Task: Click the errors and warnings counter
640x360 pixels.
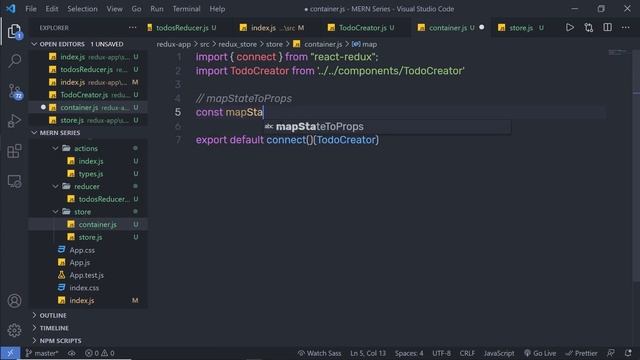Action: coord(100,353)
